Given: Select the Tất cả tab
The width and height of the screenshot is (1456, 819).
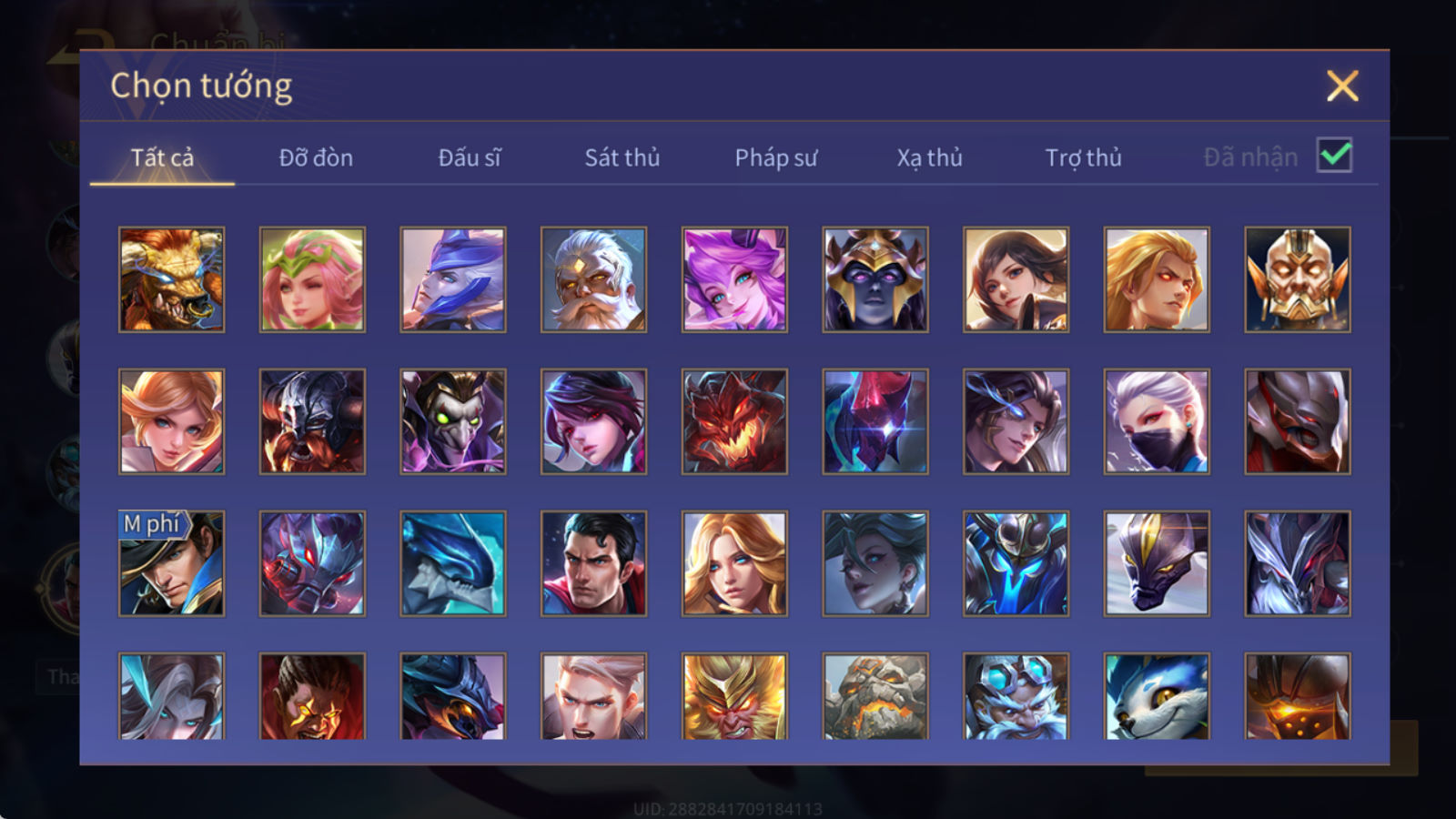Looking at the screenshot, I should point(162,157).
